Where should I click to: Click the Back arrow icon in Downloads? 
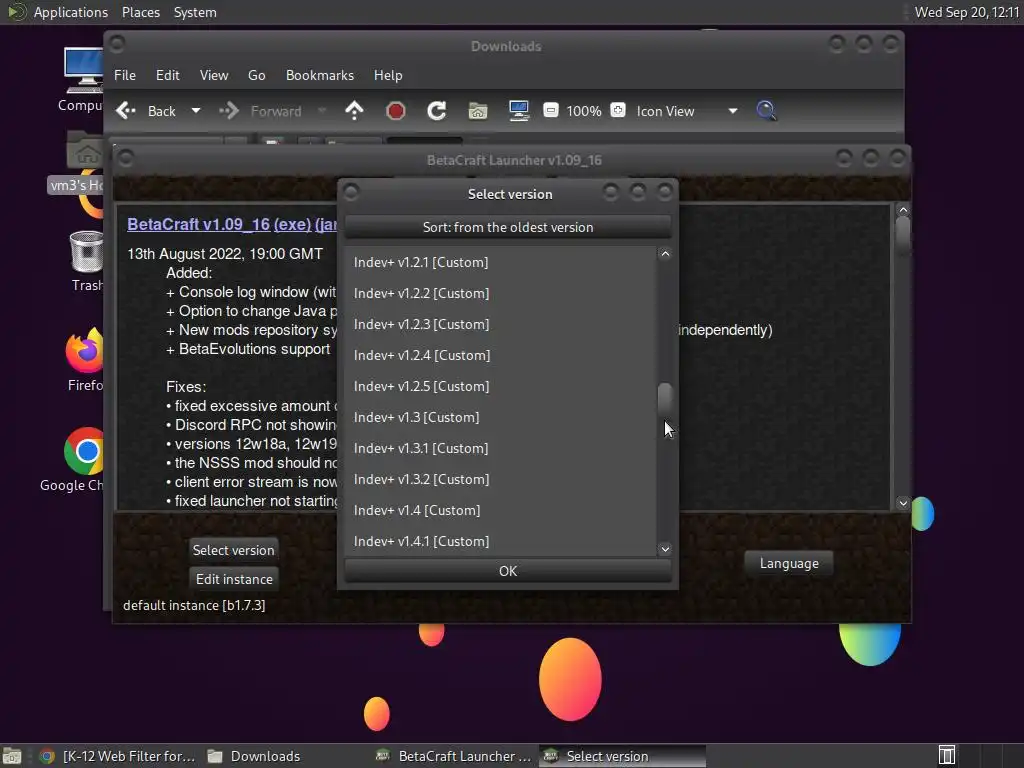point(126,111)
